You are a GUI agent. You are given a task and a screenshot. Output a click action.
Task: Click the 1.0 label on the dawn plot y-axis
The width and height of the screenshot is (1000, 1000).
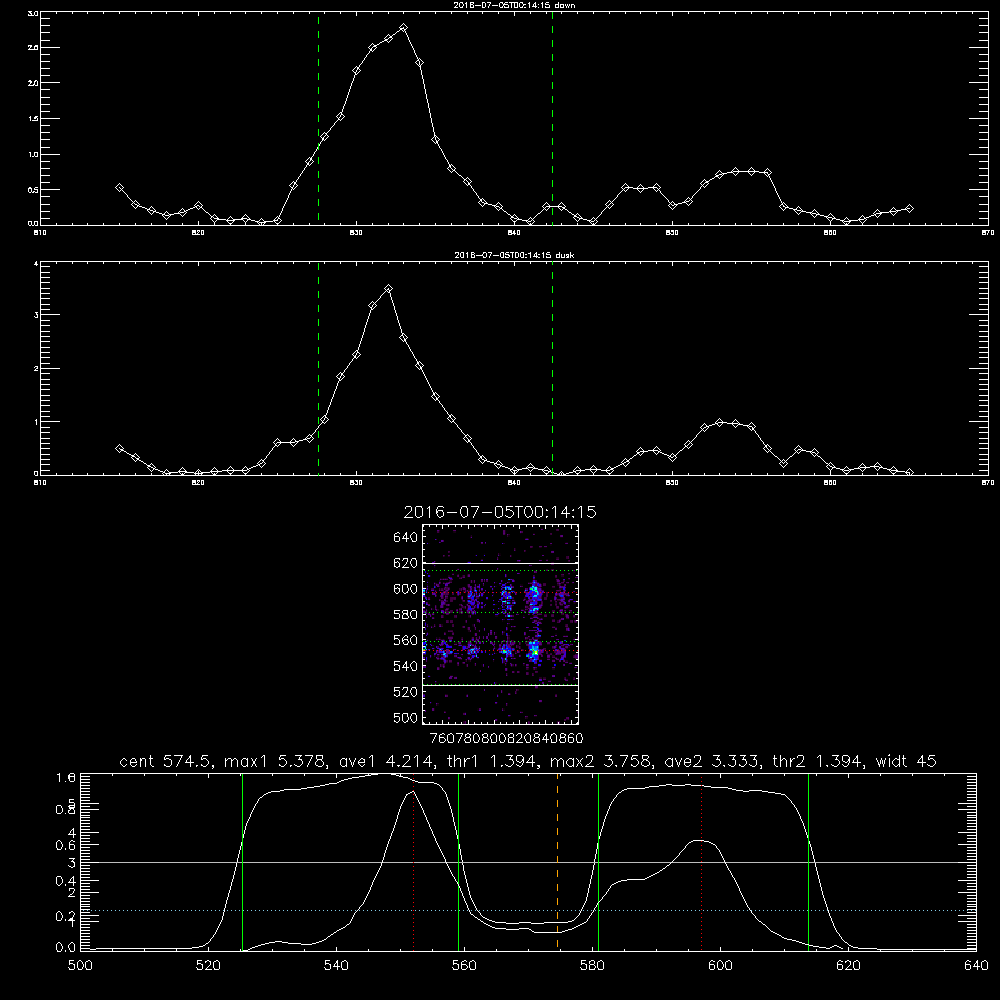point(33,154)
